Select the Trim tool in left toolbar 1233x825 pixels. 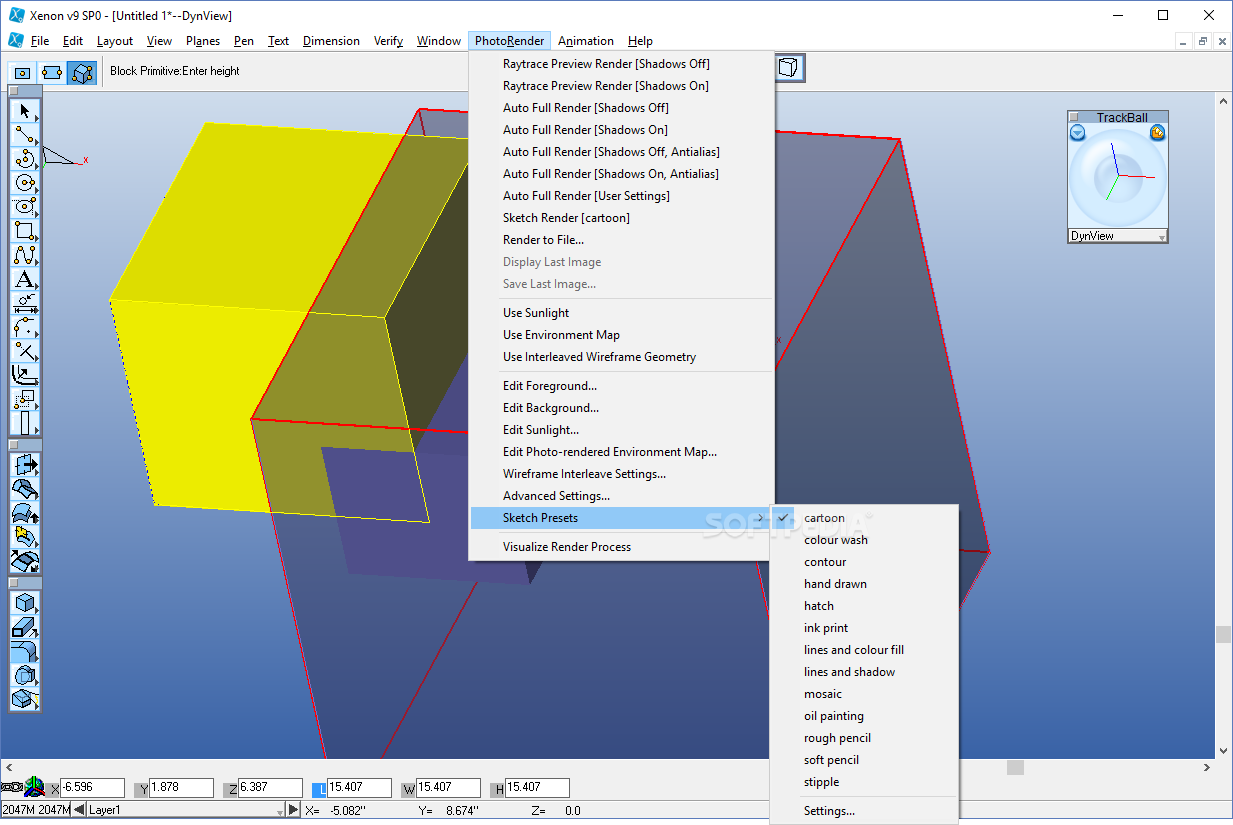25,351
